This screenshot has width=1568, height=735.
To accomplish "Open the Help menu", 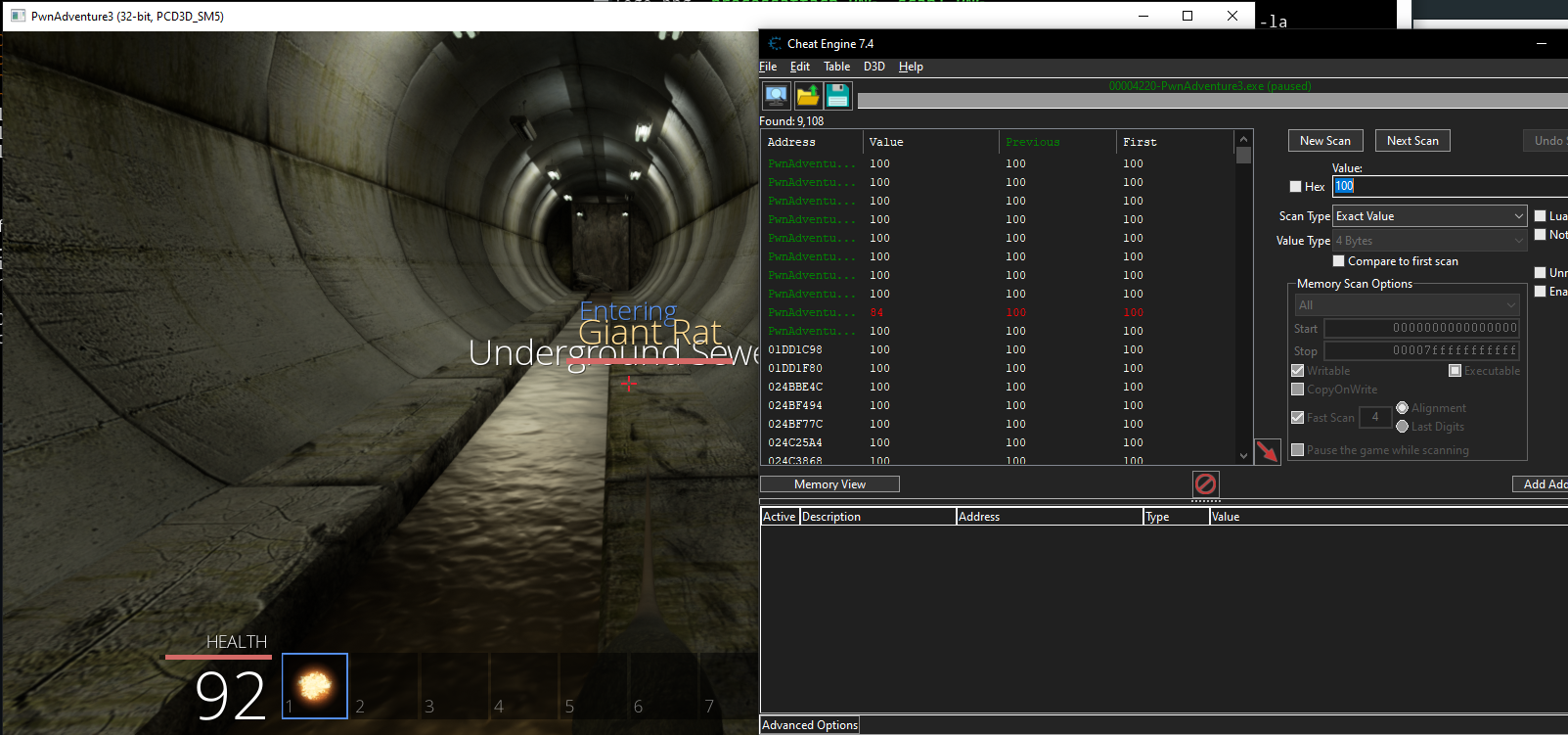I will coord(911,67).
